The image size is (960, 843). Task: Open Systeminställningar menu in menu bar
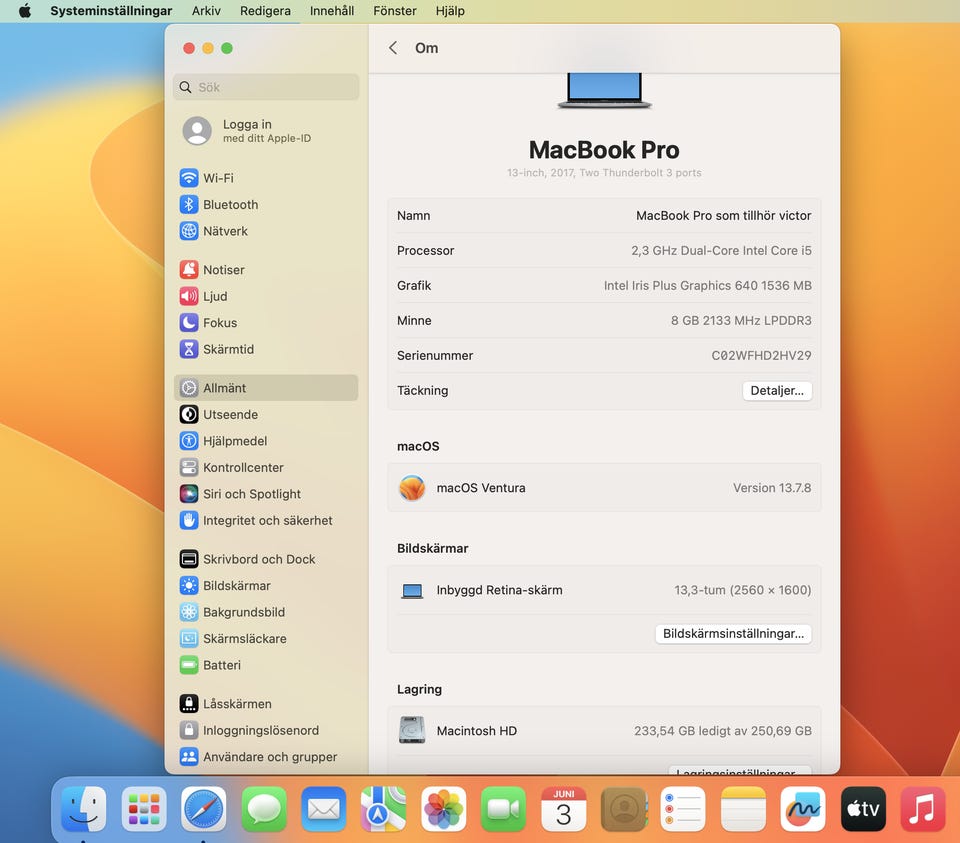tap(111, 11)
